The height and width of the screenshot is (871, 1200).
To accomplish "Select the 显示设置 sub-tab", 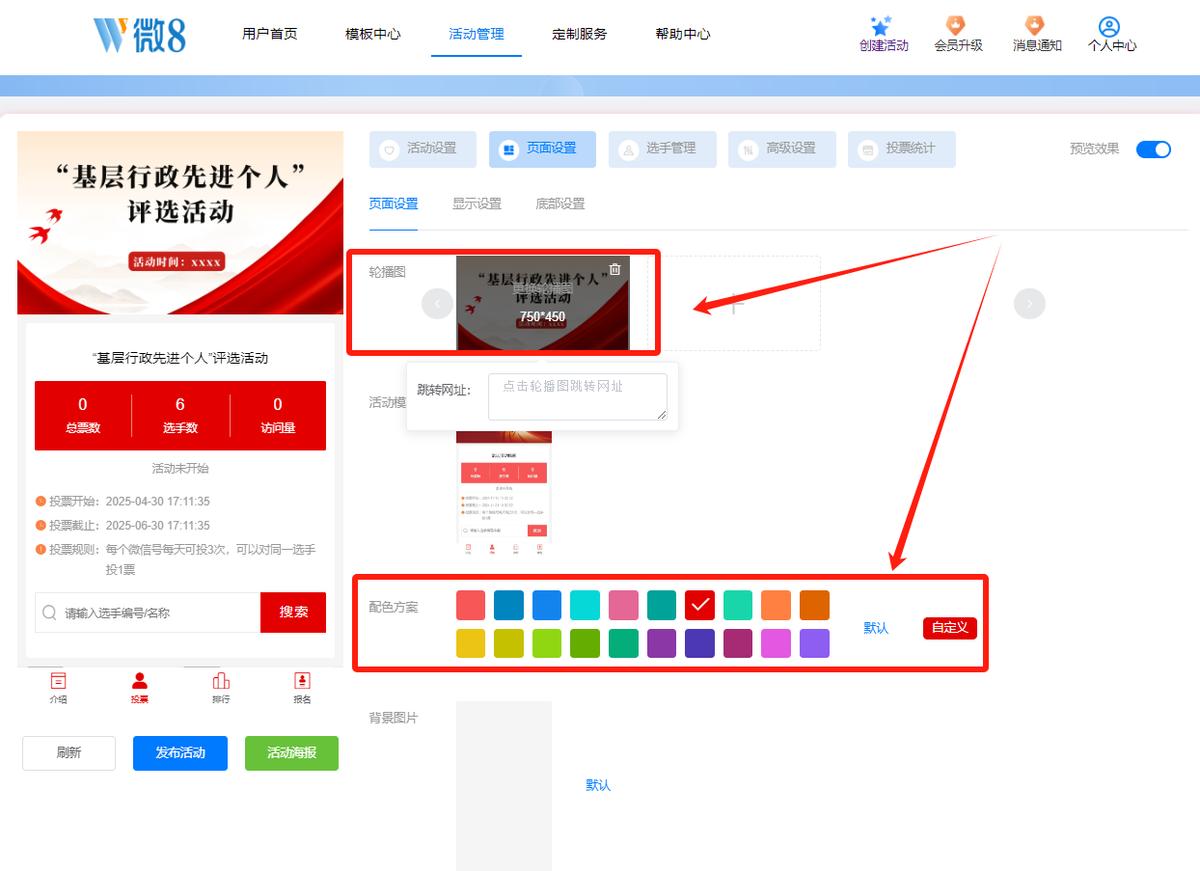I will point(477,204).
